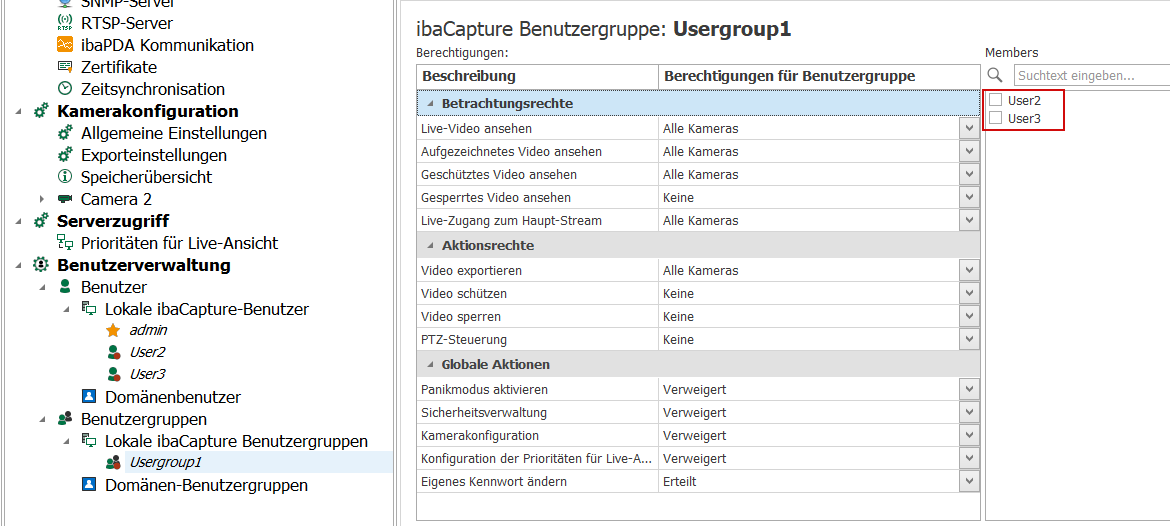Click the Speicherübersicht info icon

pos(65,177)
